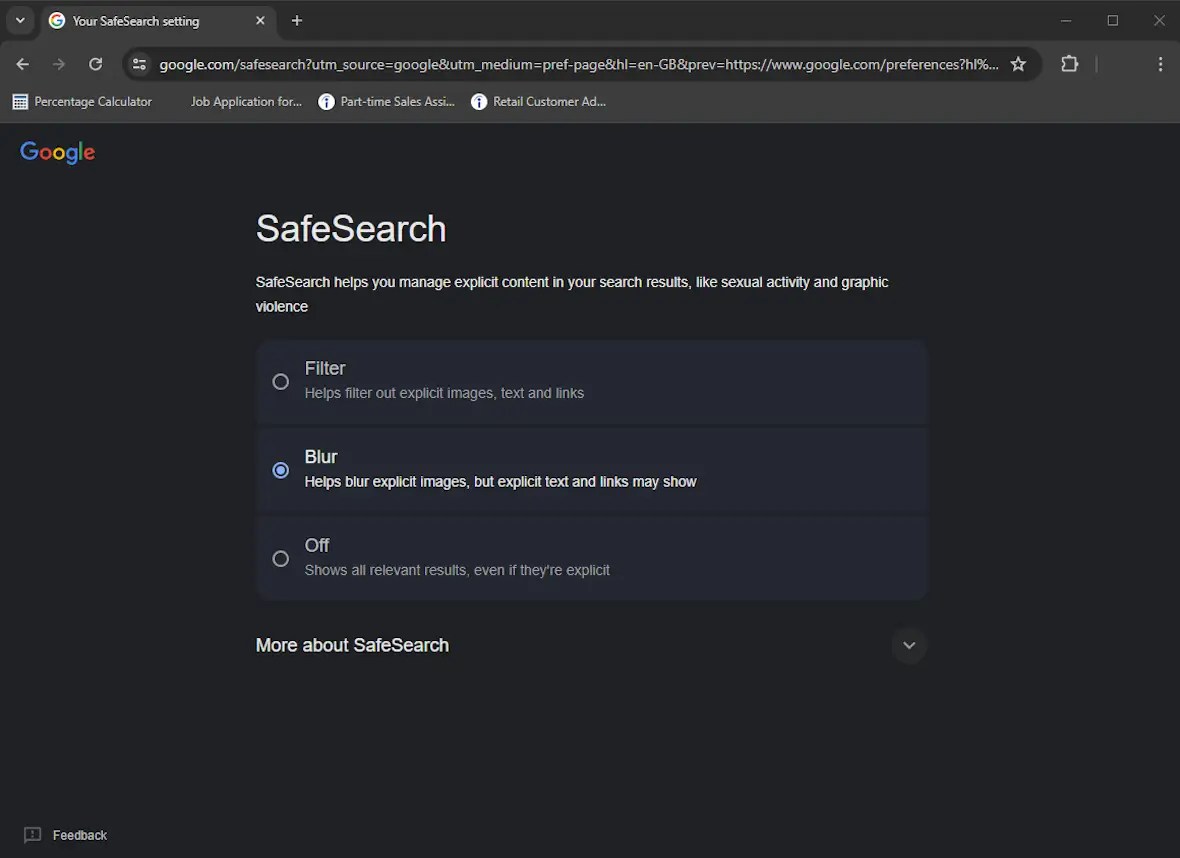Click the forward navigation arrow

58,63
